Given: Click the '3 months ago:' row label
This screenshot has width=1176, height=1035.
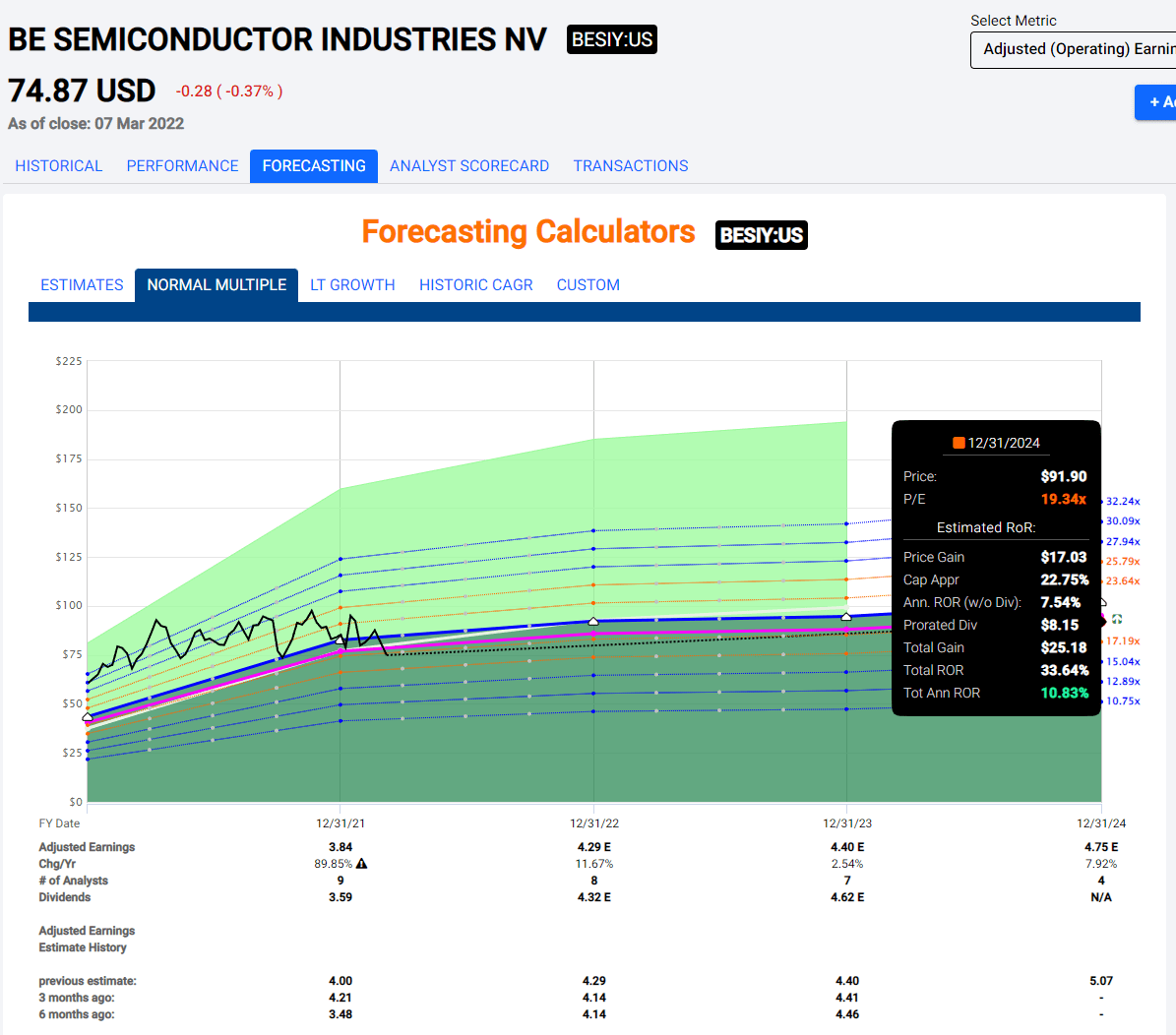Looking at the screenshot, I should (x=77, y=998).
